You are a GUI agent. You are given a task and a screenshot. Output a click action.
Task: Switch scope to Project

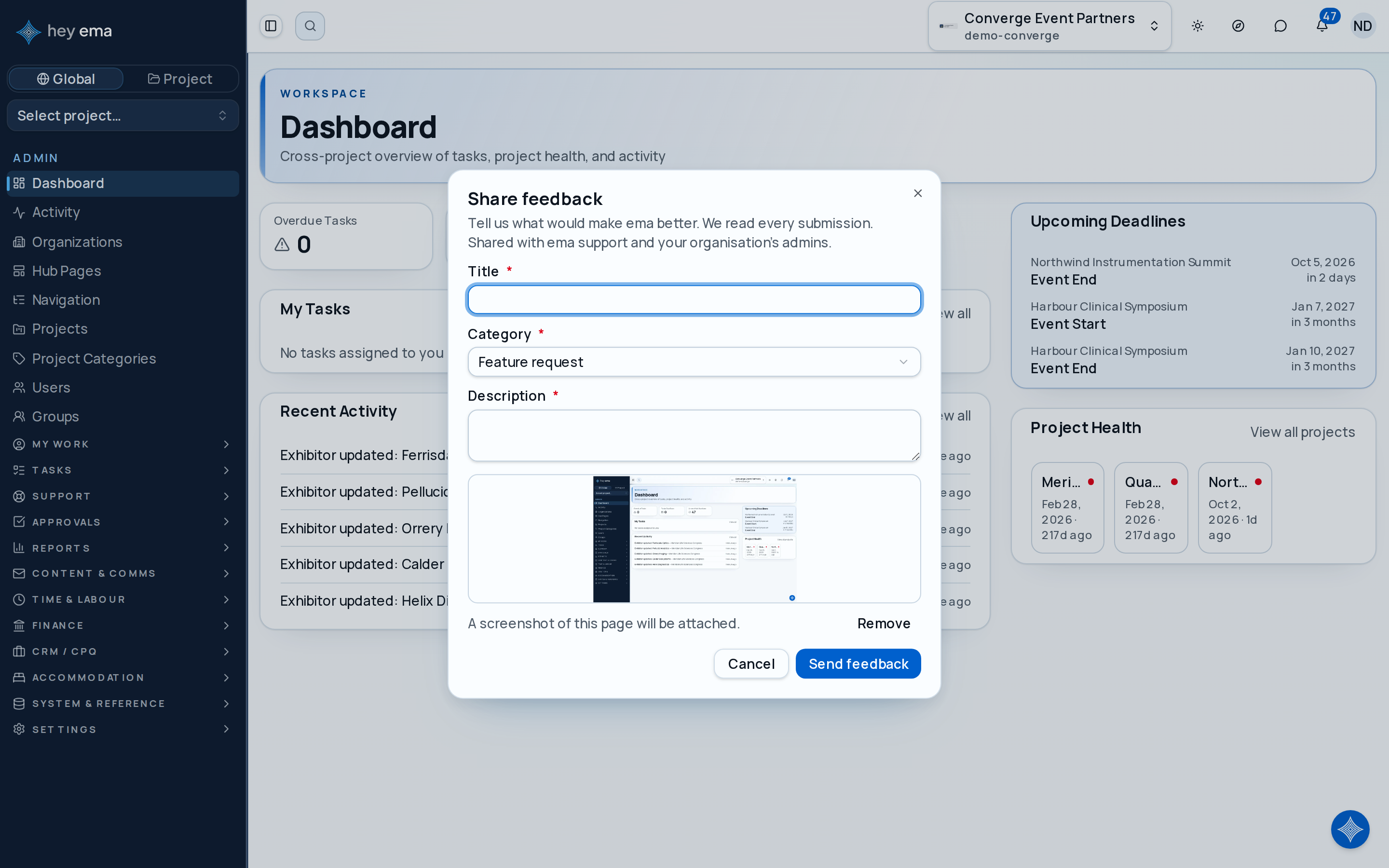point(180,79)
